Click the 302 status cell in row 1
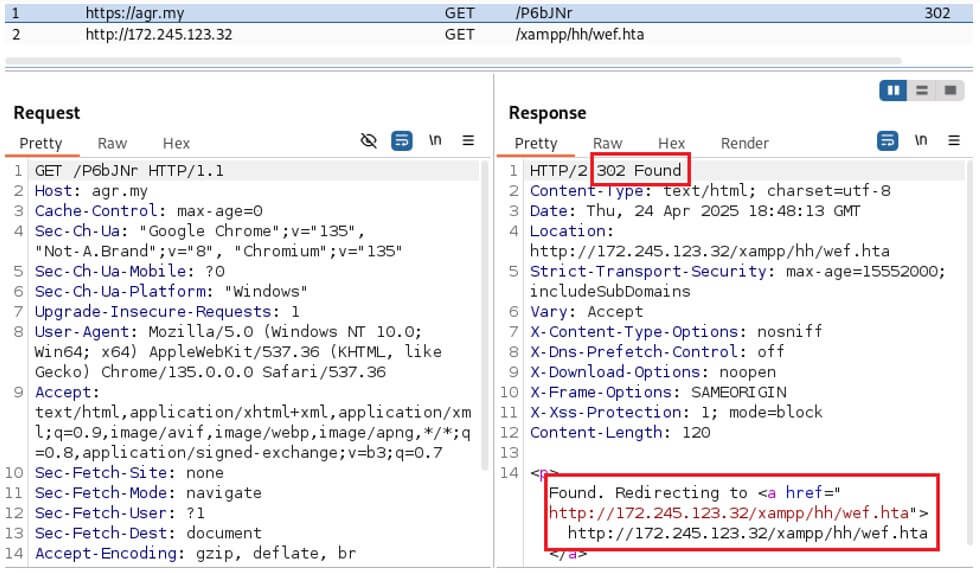The image size is (980, 573). [x=937, y=13]
